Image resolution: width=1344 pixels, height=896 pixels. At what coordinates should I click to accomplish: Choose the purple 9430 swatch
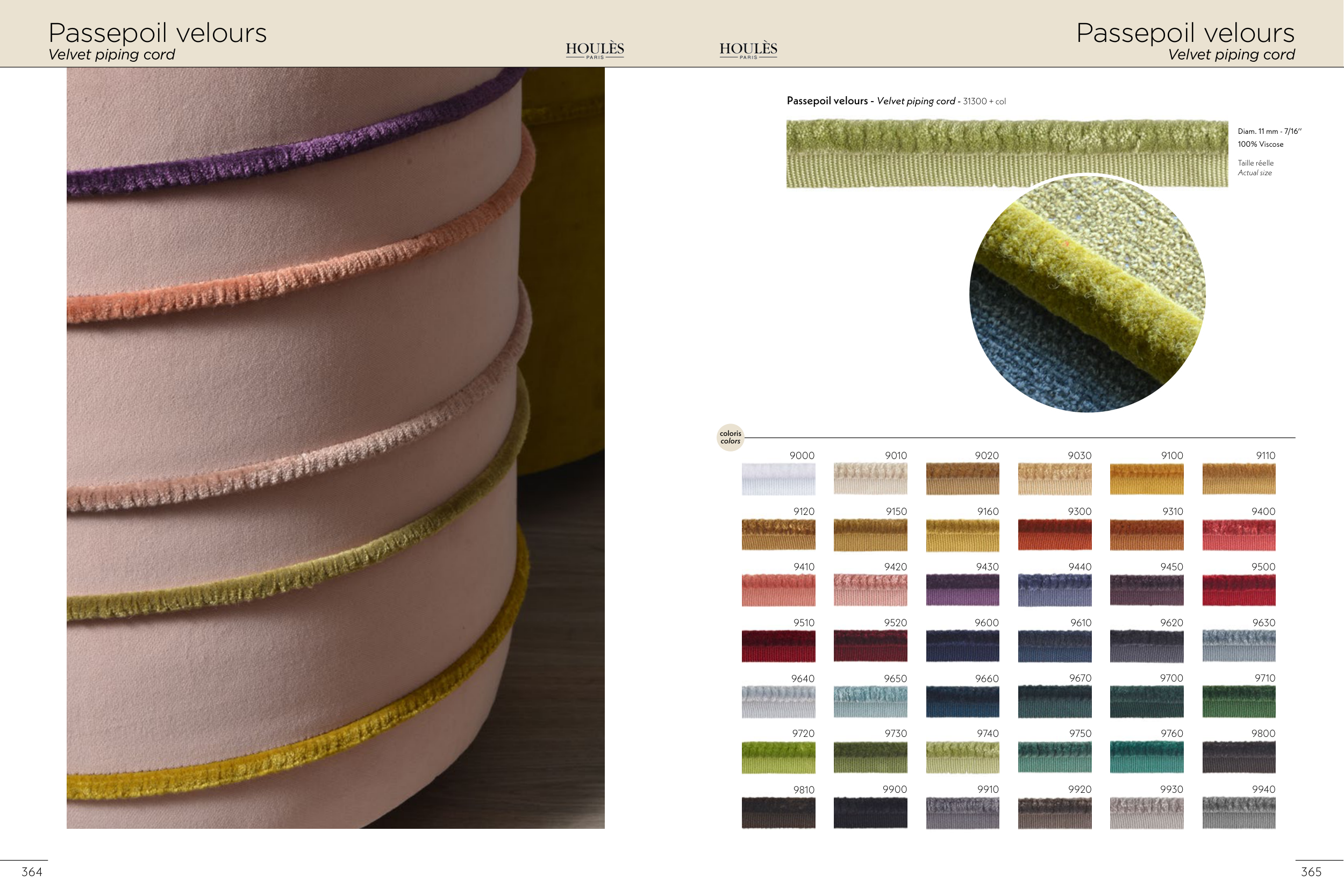(962, 590)
